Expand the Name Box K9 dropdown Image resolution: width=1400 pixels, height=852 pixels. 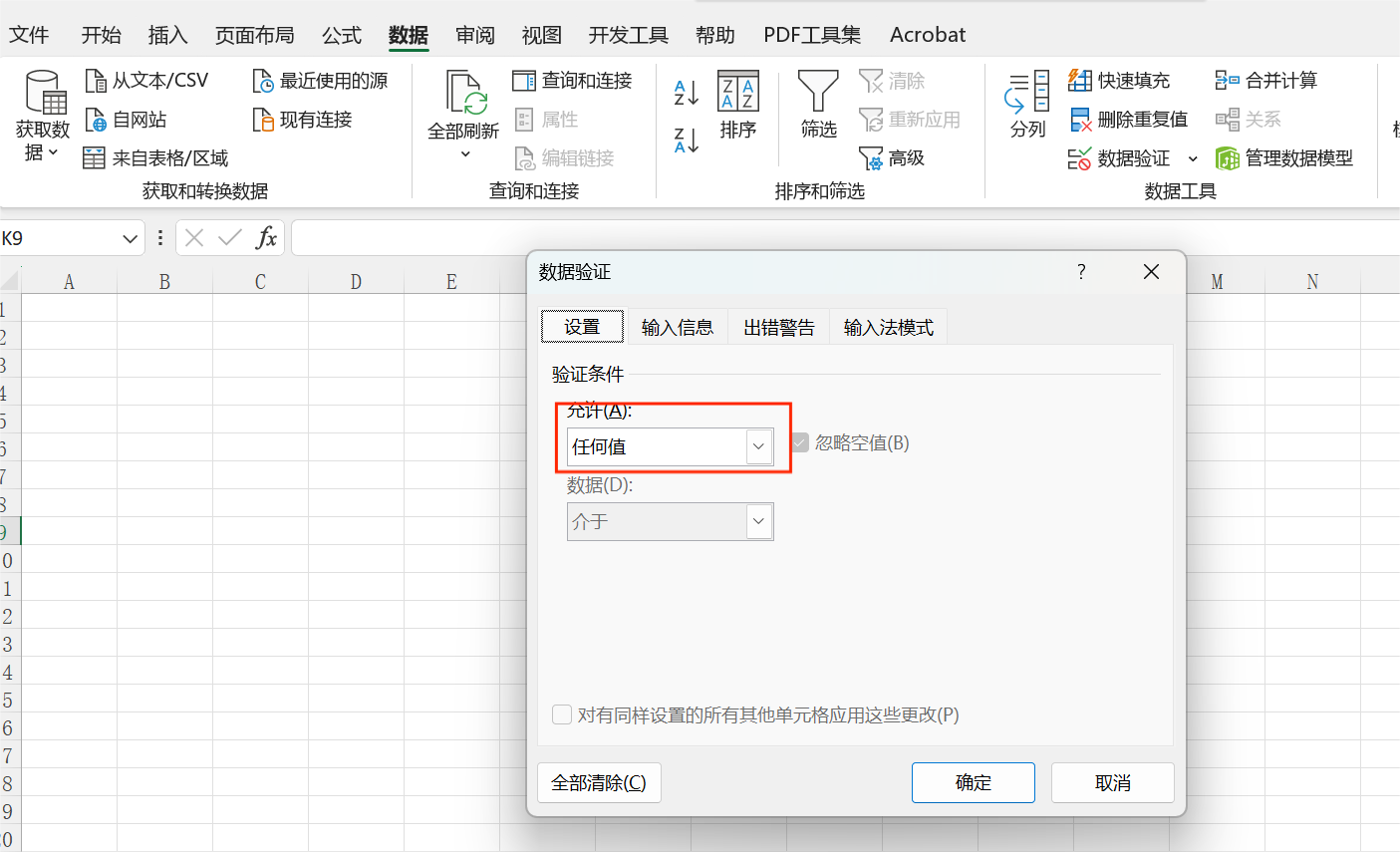(130, 239)
